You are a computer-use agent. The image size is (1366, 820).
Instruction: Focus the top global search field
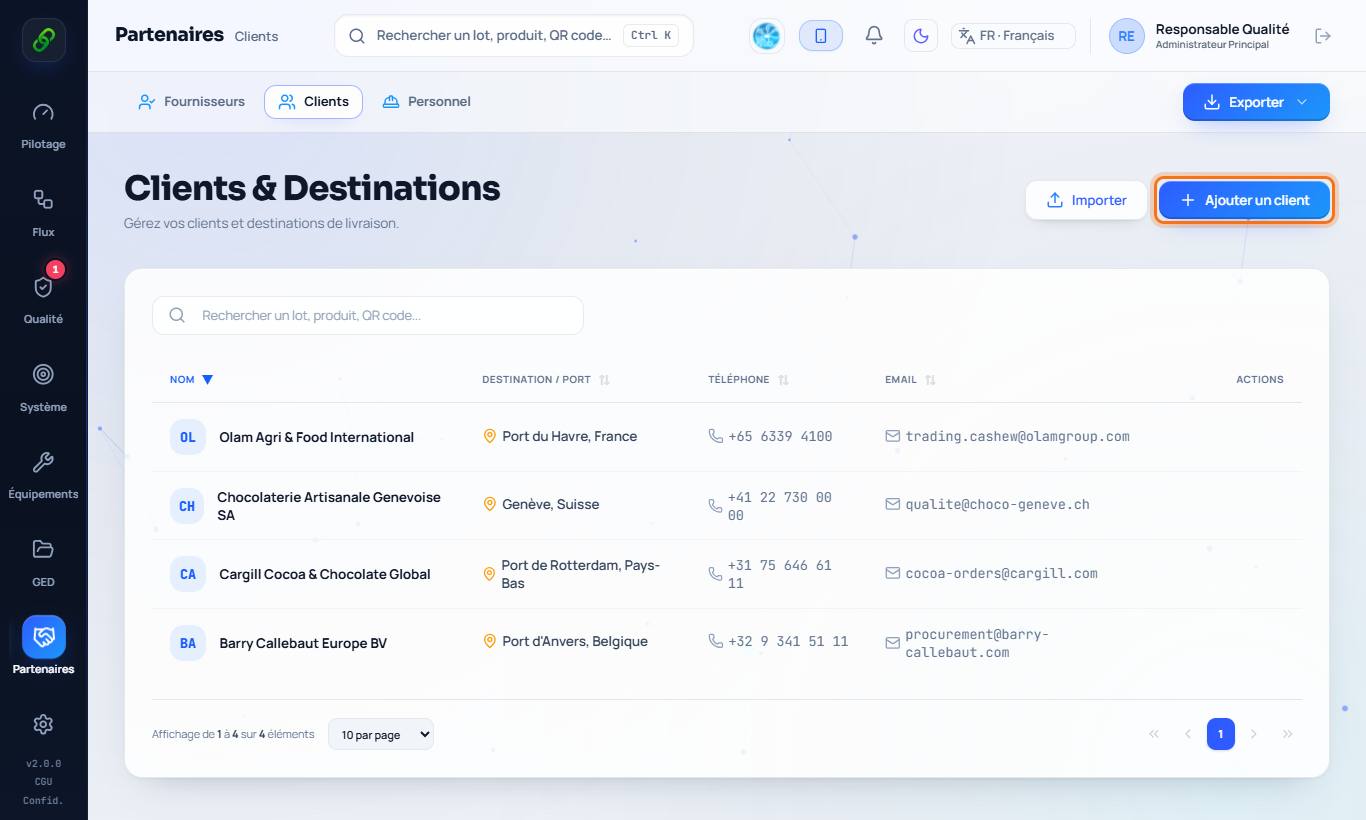514,36
